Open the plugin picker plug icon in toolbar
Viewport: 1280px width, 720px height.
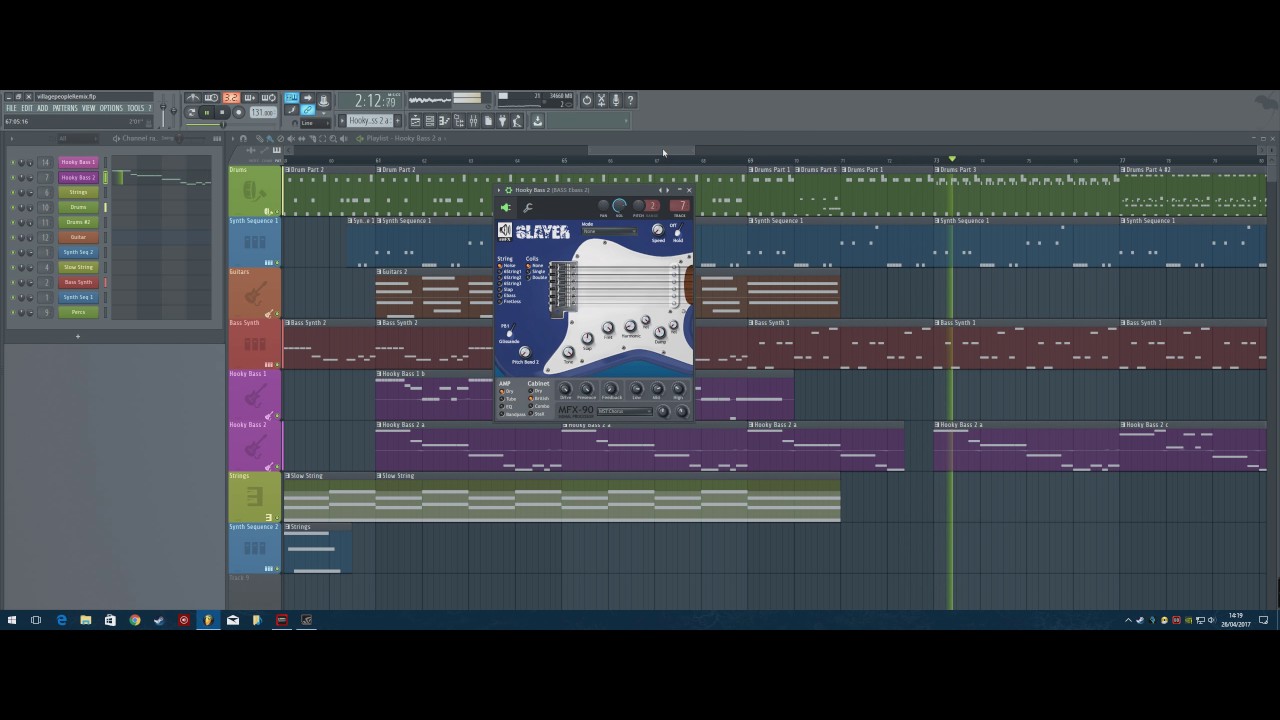pos(502,121)
